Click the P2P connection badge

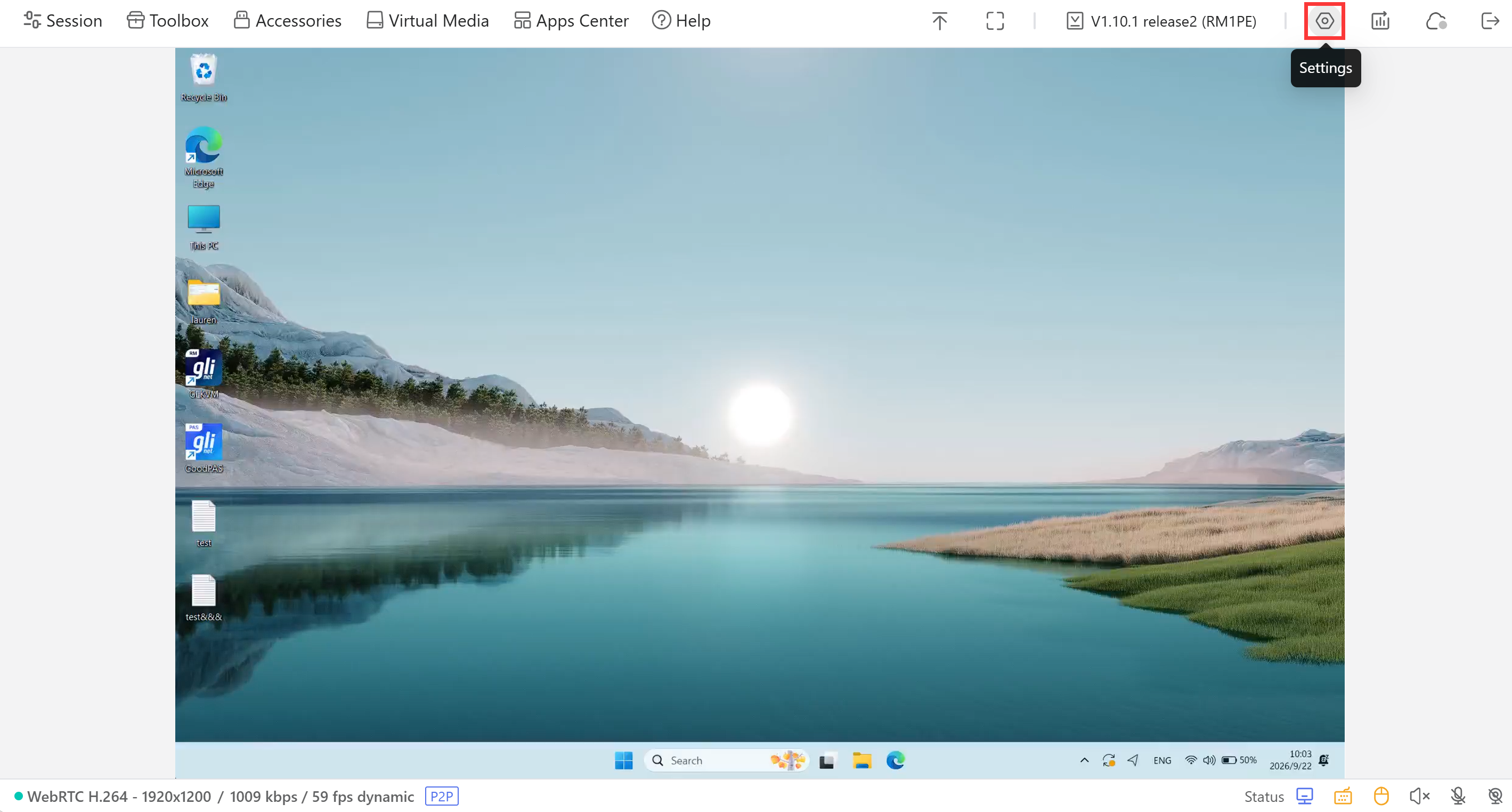441,796
